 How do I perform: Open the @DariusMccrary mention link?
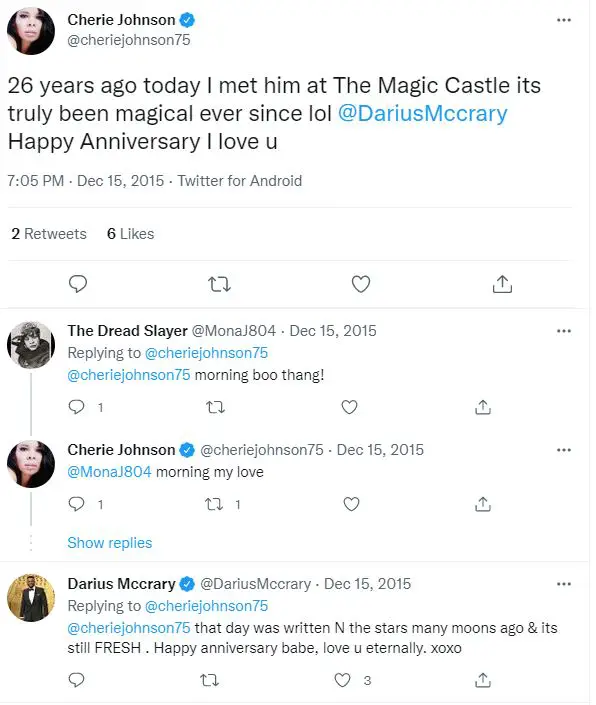(x=423, y=113)
